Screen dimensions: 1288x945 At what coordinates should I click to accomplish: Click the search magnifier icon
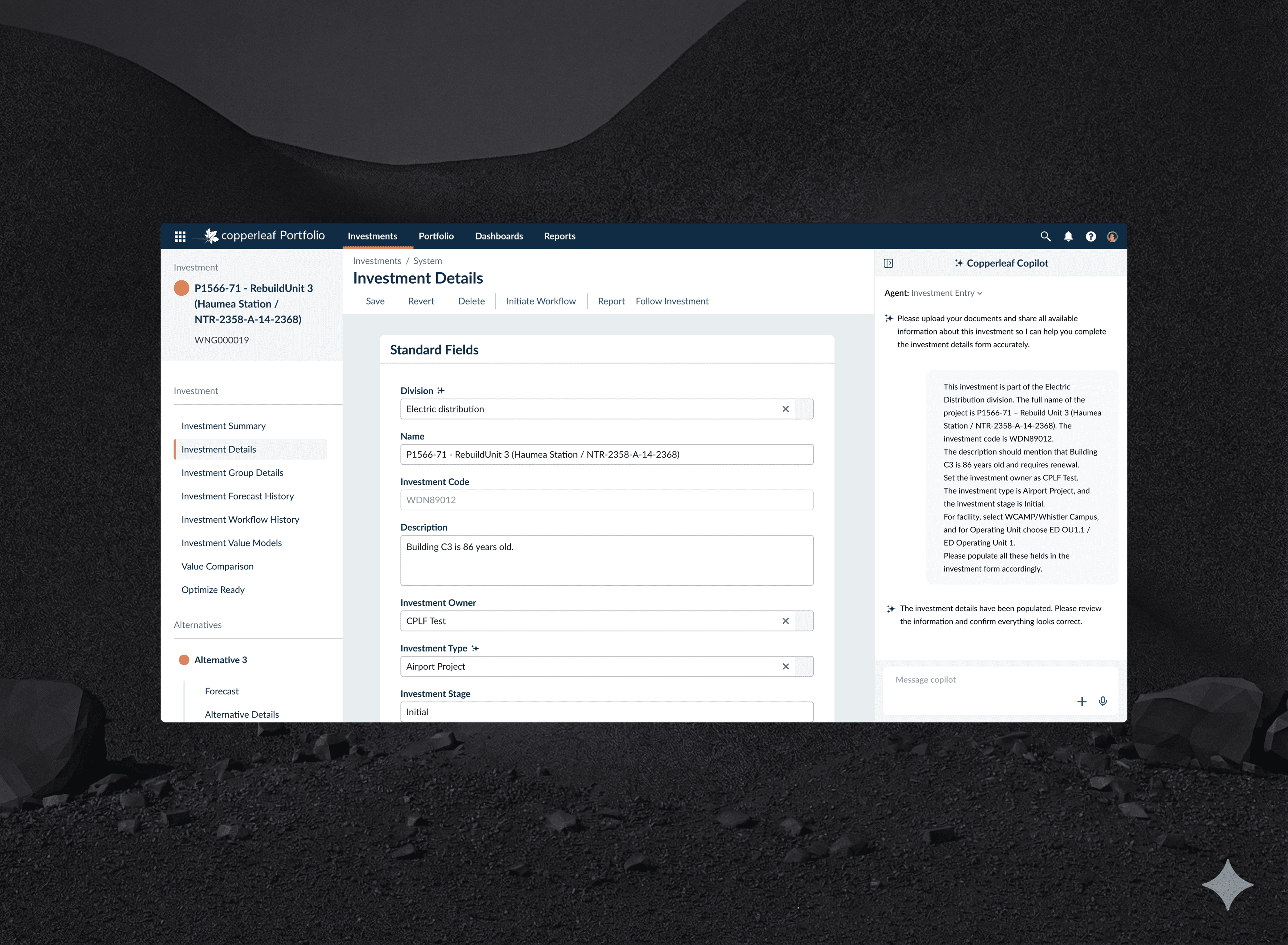tap(1045, 236)
